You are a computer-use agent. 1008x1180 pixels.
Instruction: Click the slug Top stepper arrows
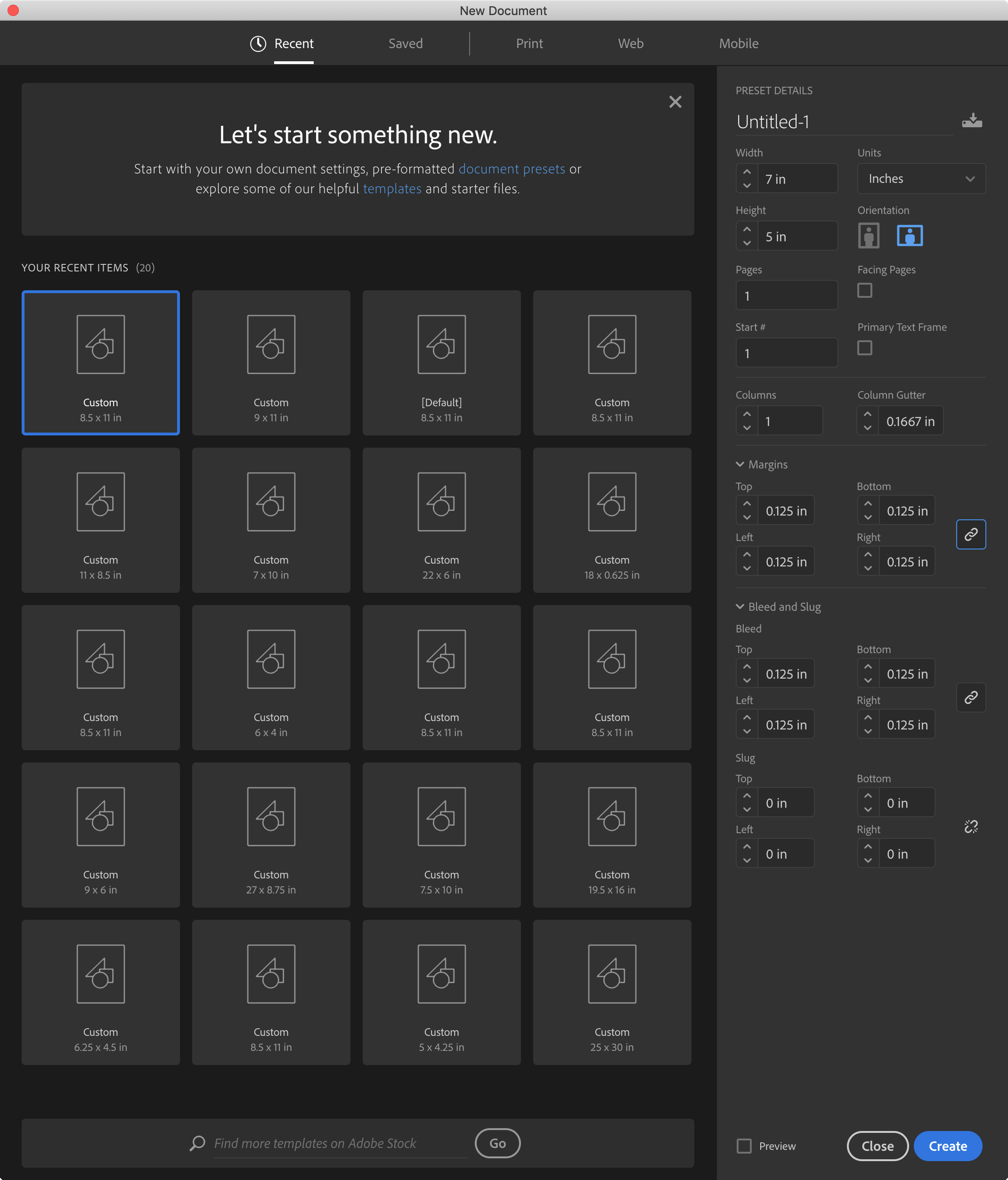tap(747, 803)
